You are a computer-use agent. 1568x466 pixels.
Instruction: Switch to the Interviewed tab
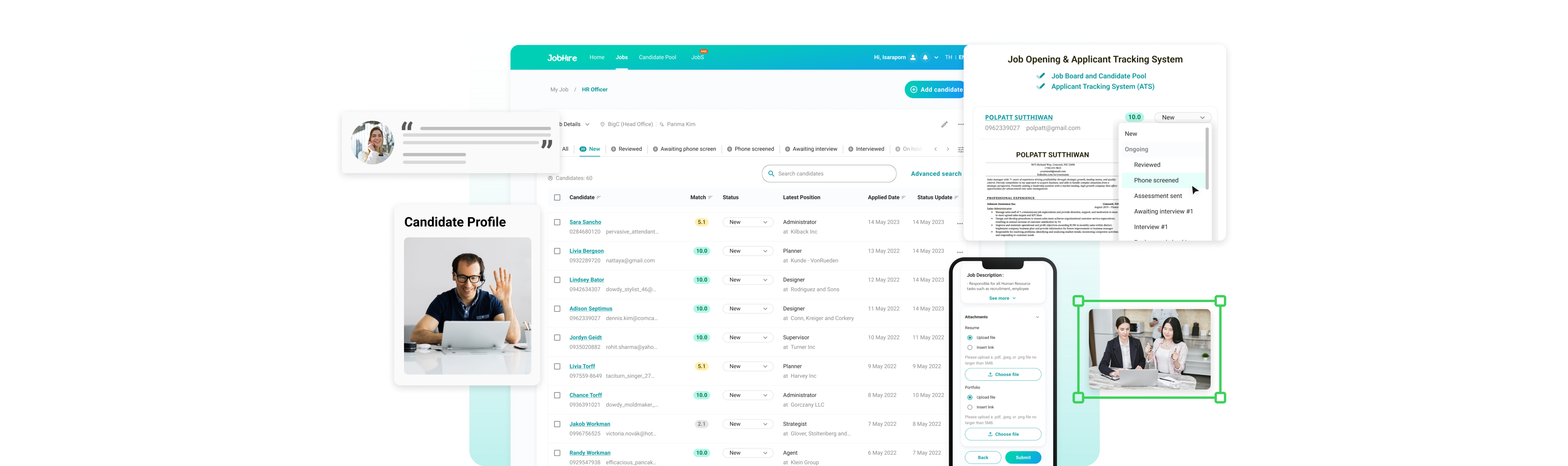(x=866, y=149)
